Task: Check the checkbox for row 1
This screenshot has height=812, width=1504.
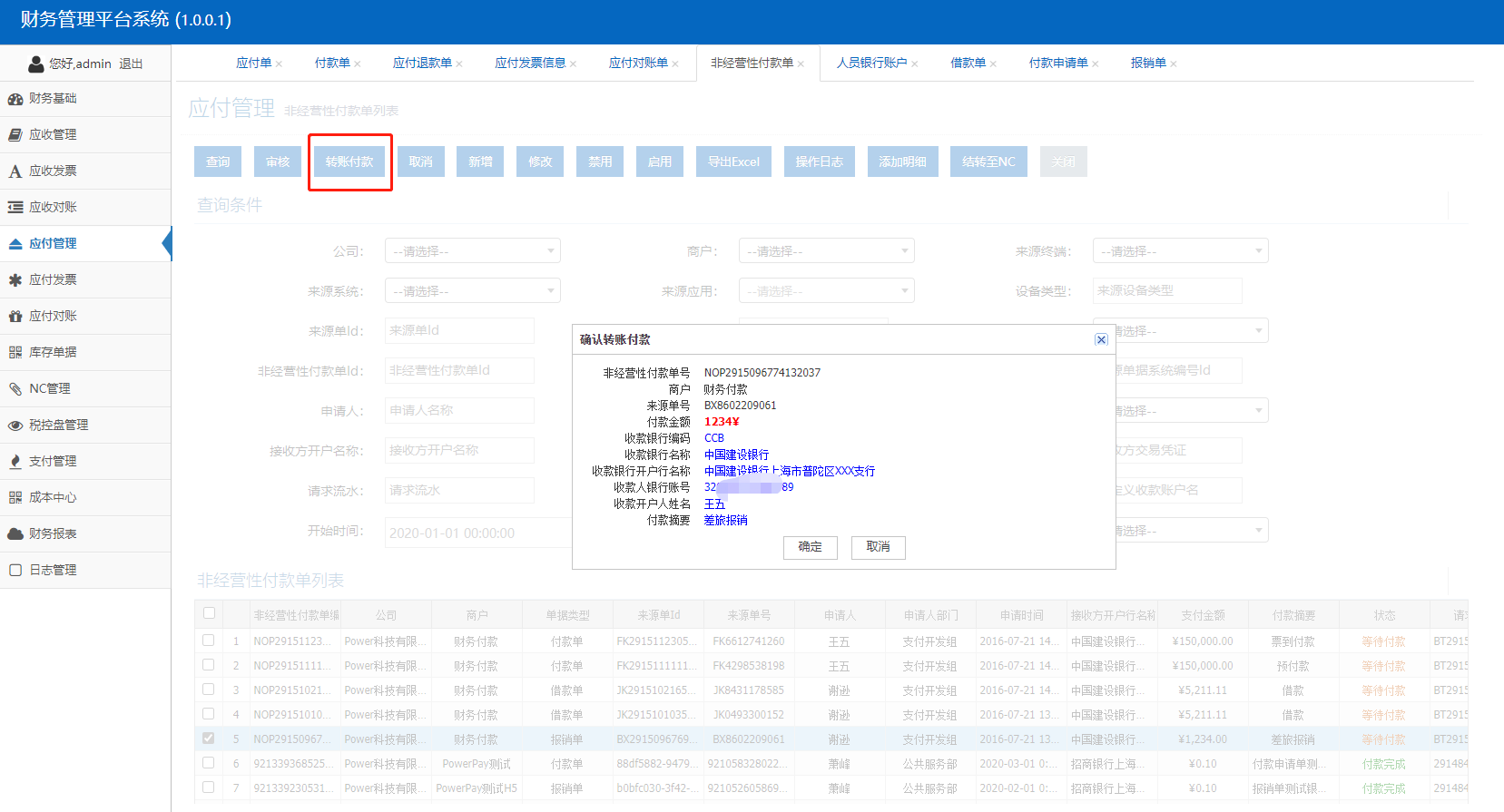Action: coord(209,641)
